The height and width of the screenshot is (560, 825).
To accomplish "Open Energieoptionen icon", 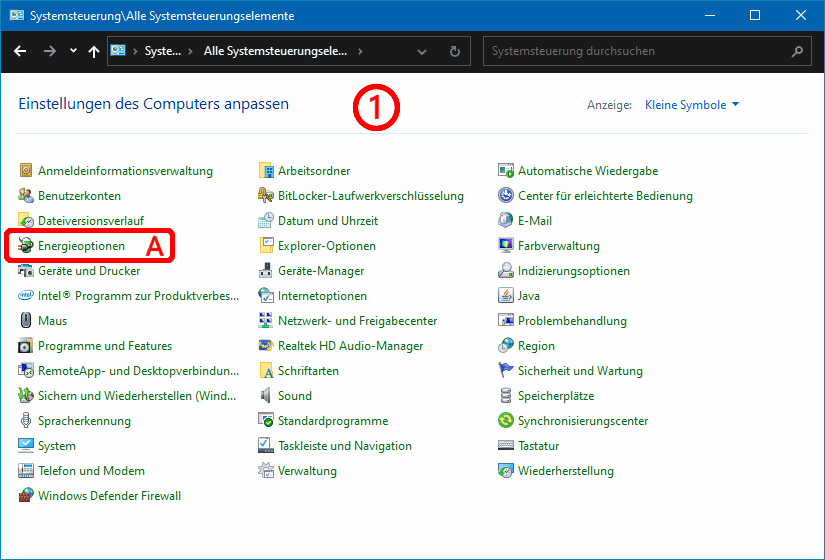I will pyautogui.click(x=27, y=246).
